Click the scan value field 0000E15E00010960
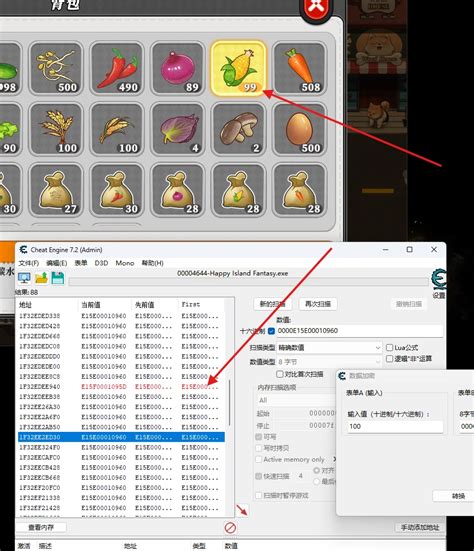 pyautogui.click(x=359, y=331)
